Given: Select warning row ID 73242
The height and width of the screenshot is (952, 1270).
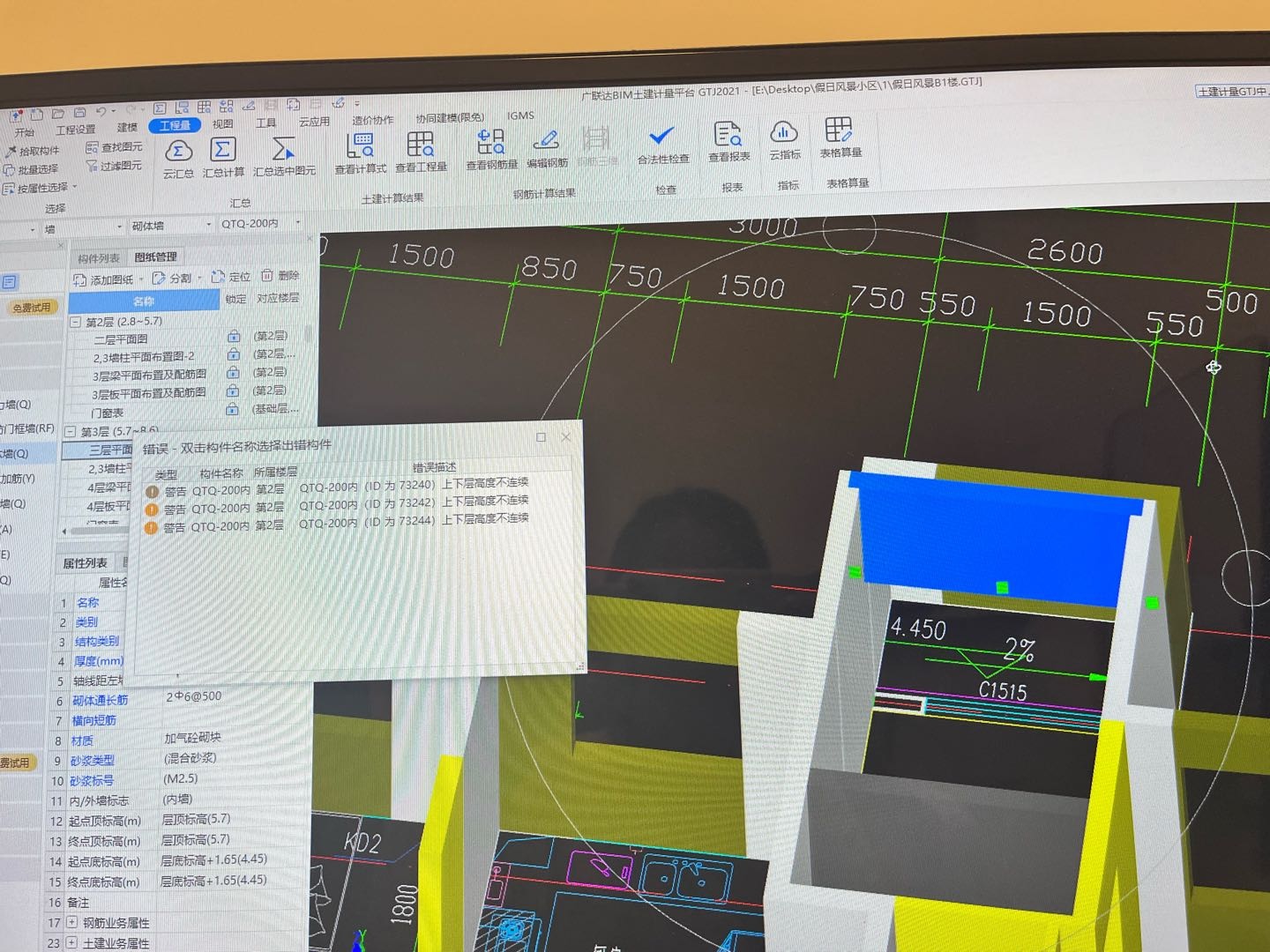Looking at the screenshot, I should [337, 506].
